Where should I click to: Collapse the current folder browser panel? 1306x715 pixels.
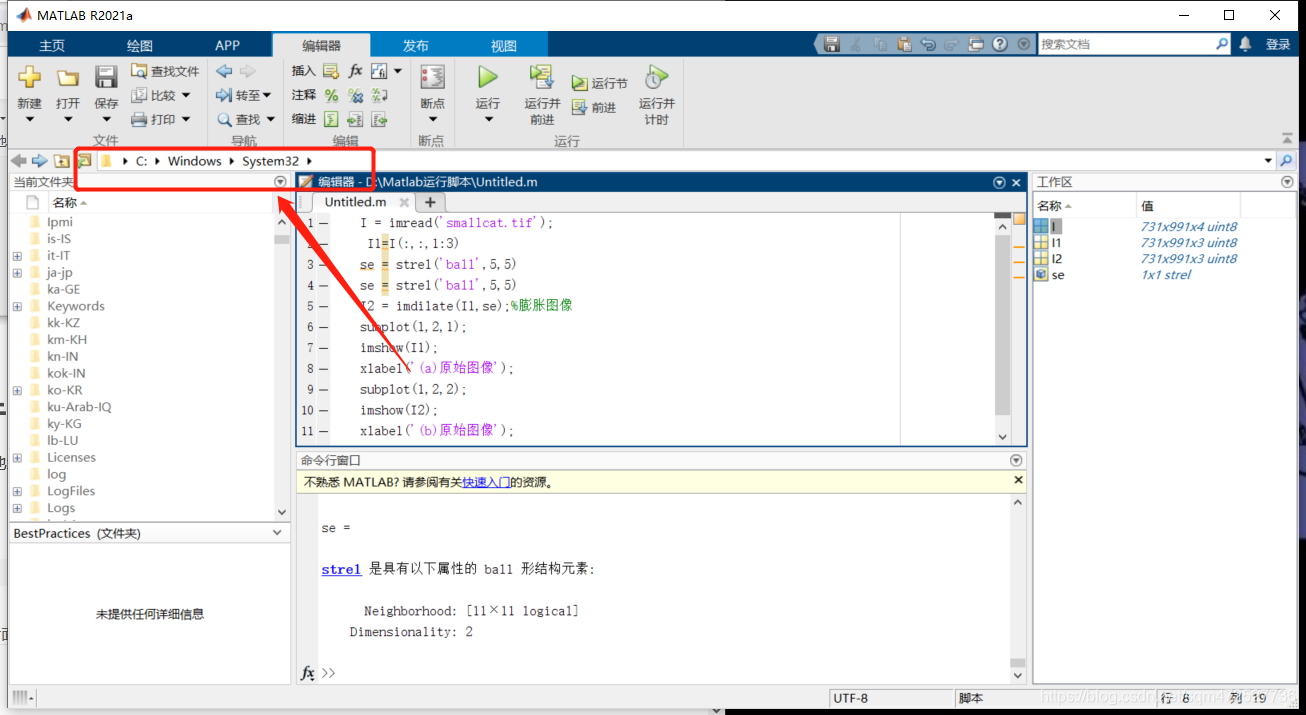278,181
